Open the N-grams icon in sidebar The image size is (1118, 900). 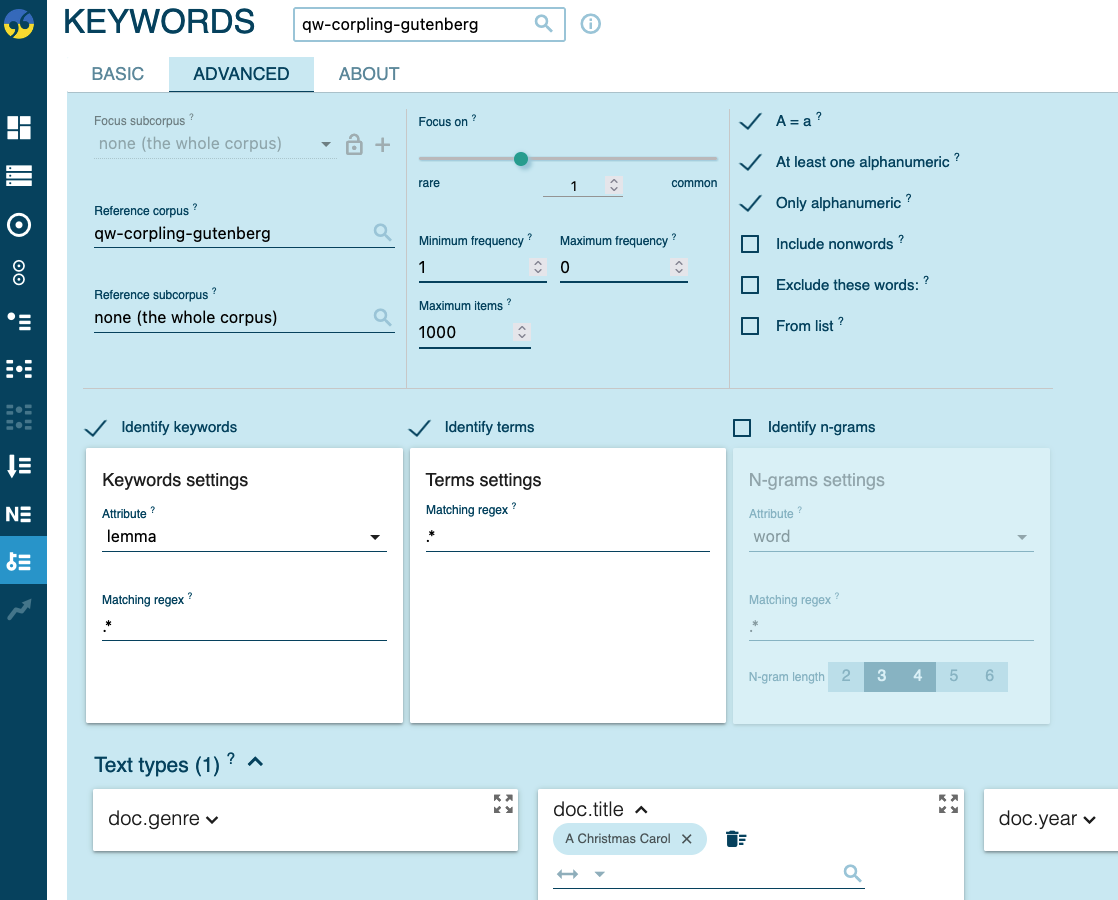tap(19, 514)
